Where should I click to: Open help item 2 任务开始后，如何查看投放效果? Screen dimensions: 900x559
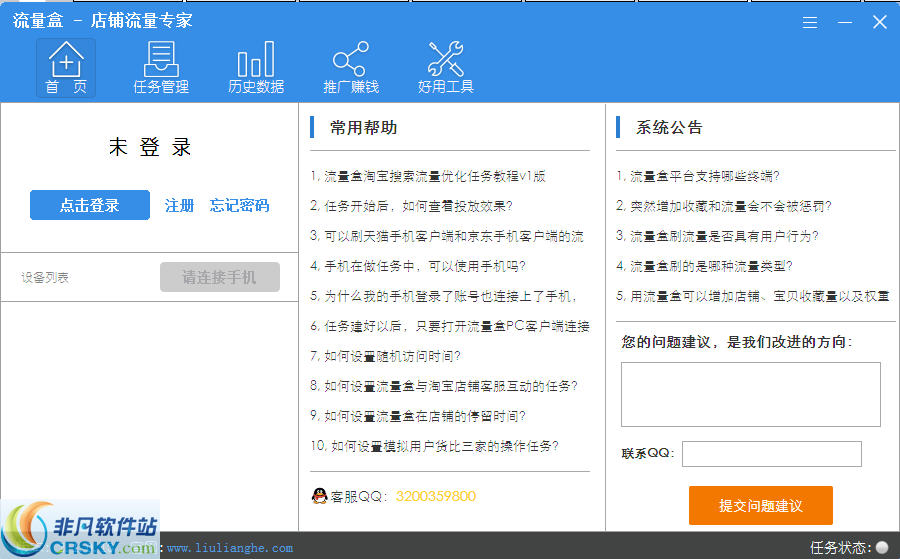[x=411, y=206]
